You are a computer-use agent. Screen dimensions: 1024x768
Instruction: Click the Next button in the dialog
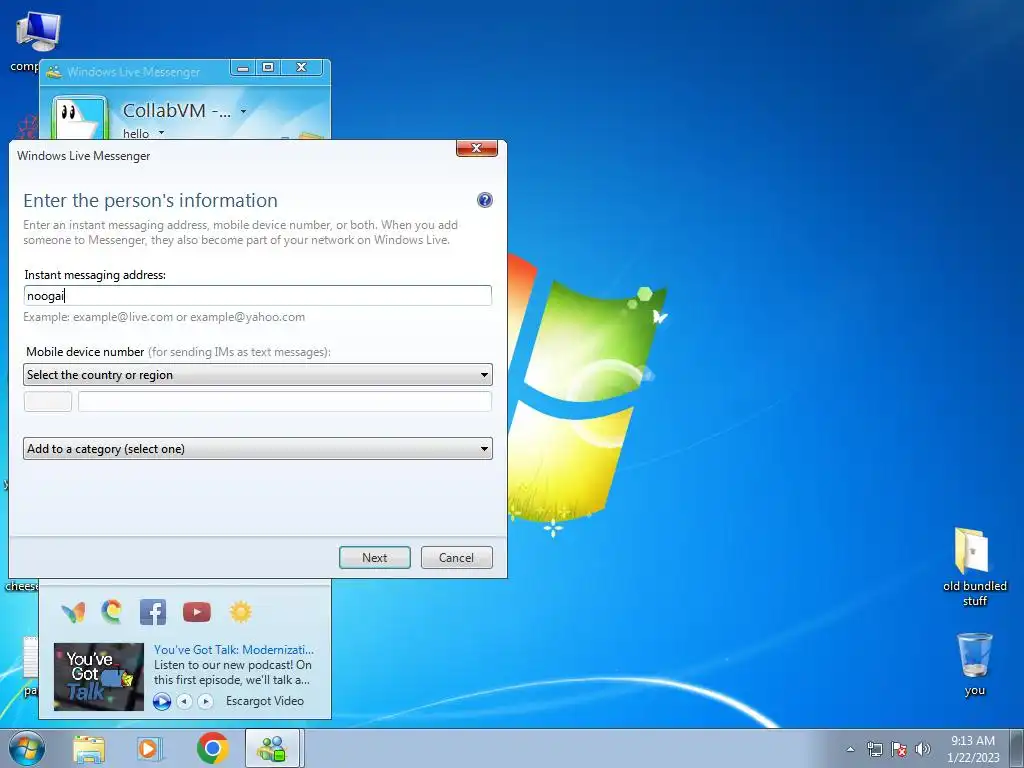point(375,558)
